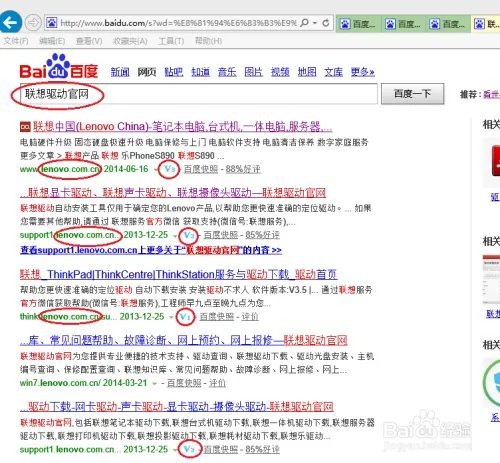Viewport: 500px width, 463px height.
Task: Open the 收藏夹(A) menu
Action: click(x=130, y=41)
